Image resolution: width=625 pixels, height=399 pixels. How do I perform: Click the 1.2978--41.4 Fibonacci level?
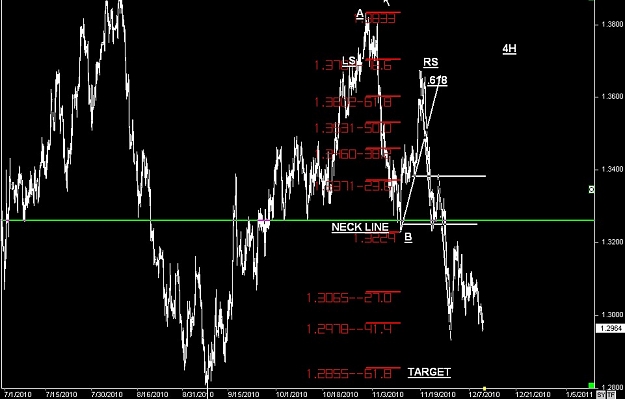(x=350, y=329)
